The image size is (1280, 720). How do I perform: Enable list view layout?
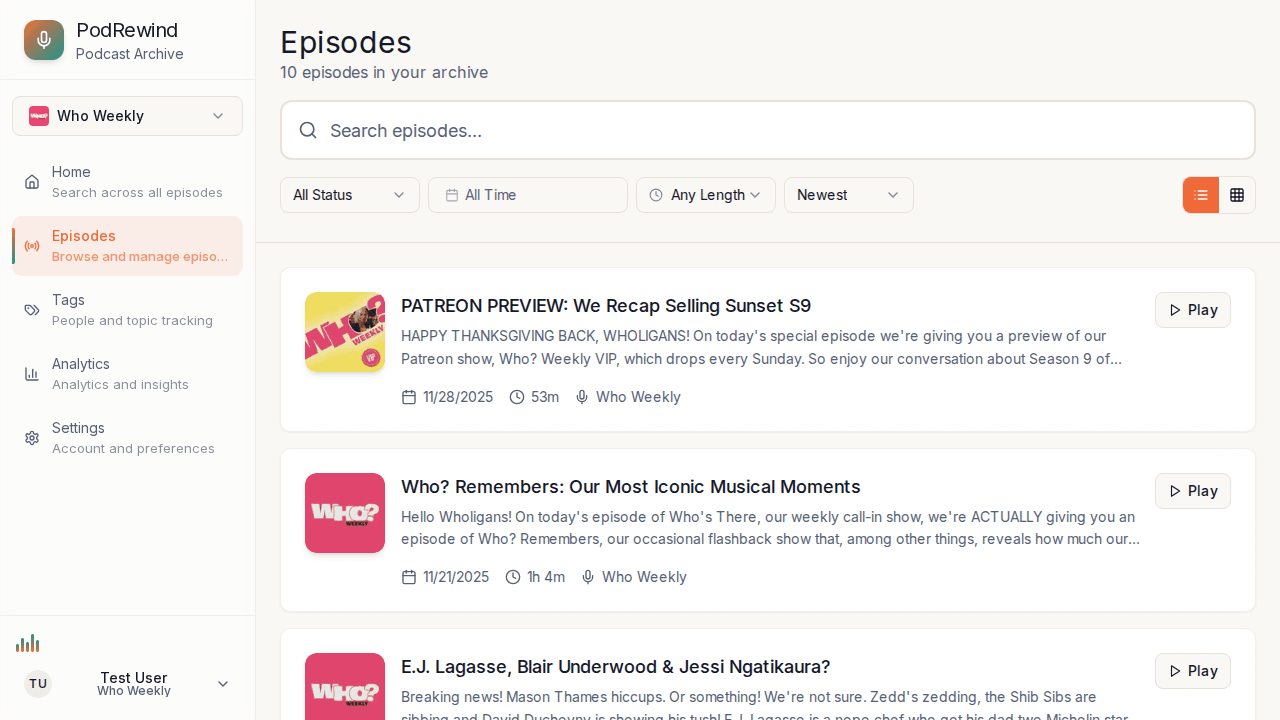(1200, 195)
